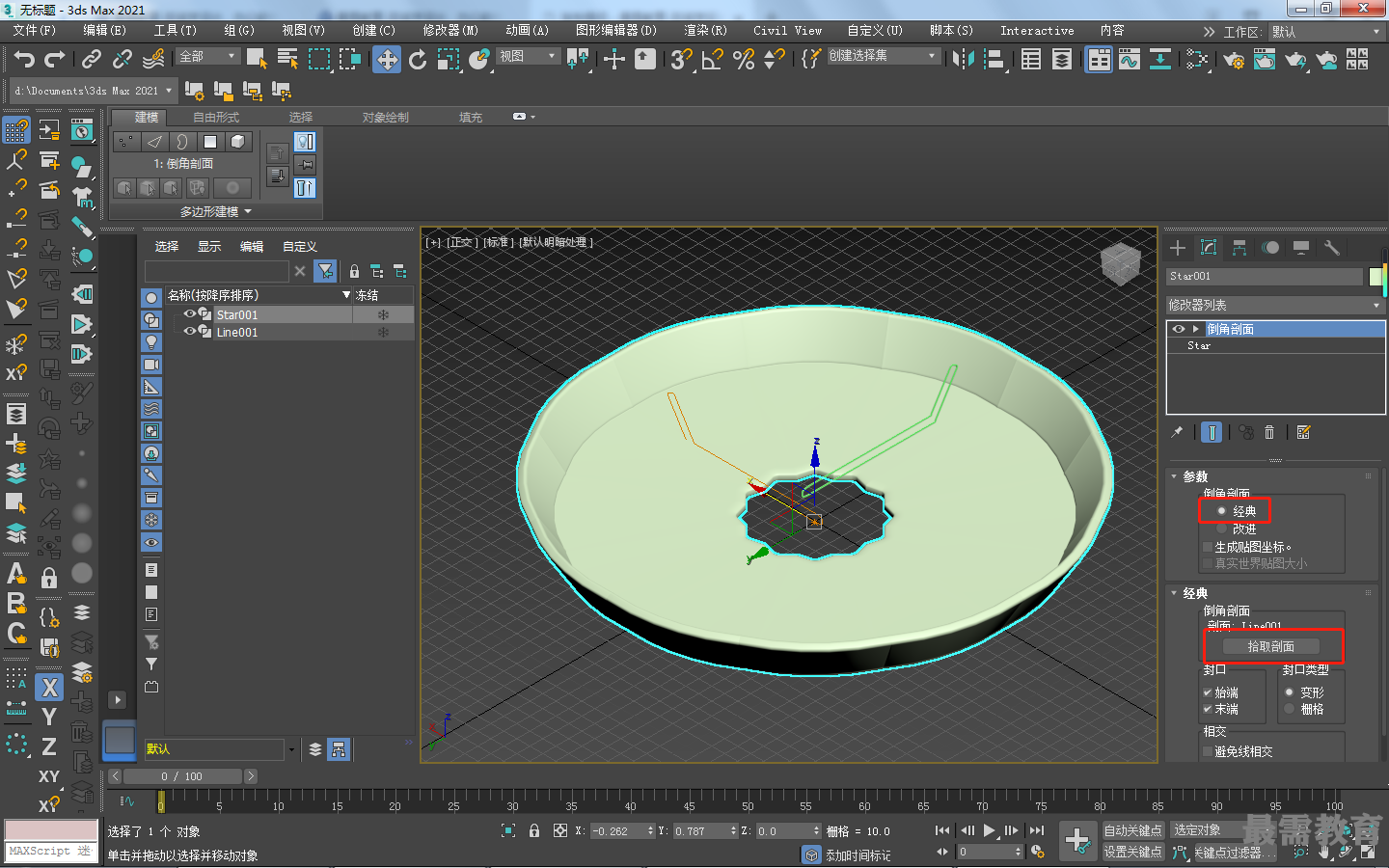
Task: Collapse the 参数 rollout
Action: (x=1174, y=476)
